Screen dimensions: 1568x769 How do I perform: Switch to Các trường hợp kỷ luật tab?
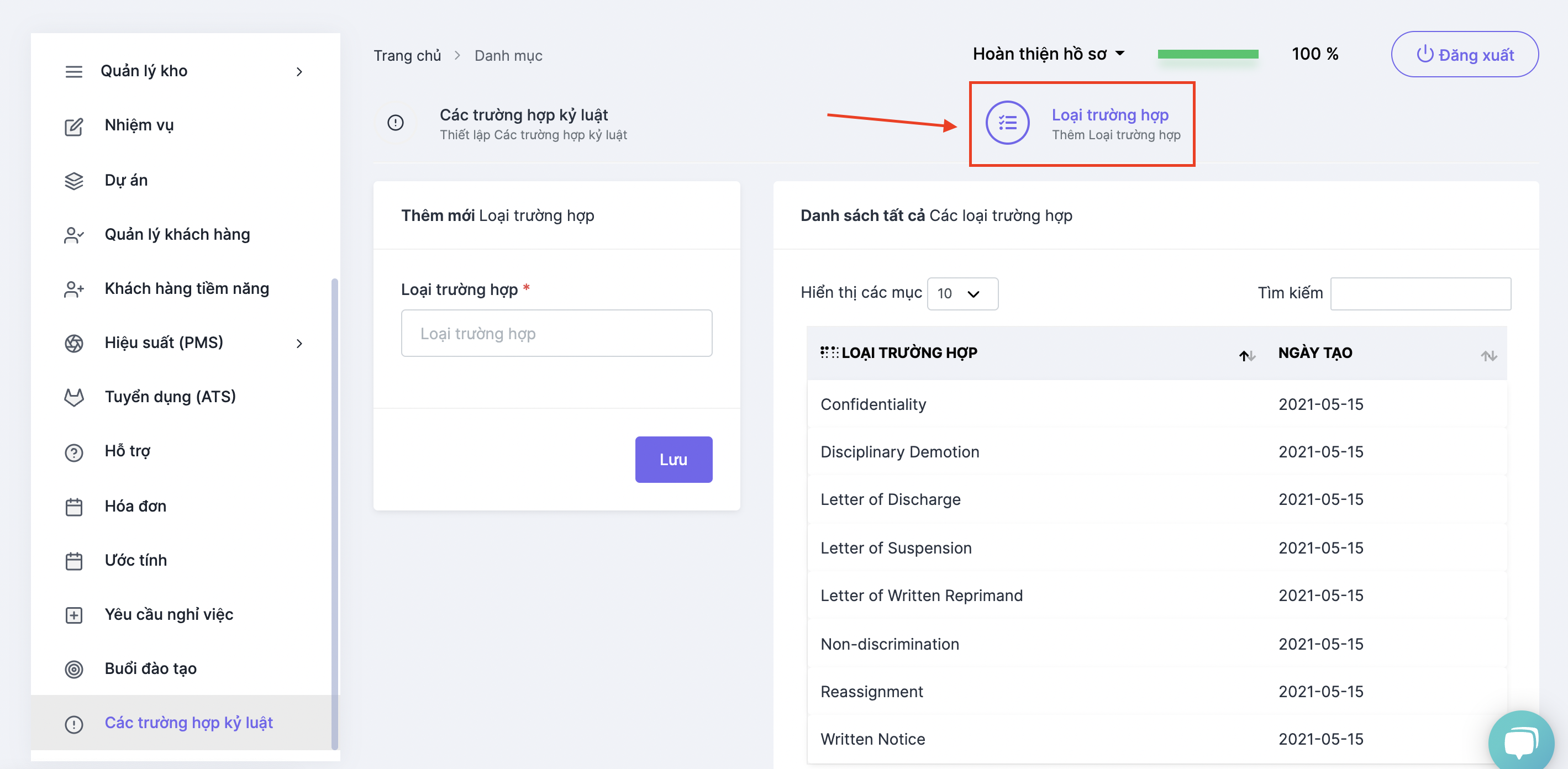point(507,124)
